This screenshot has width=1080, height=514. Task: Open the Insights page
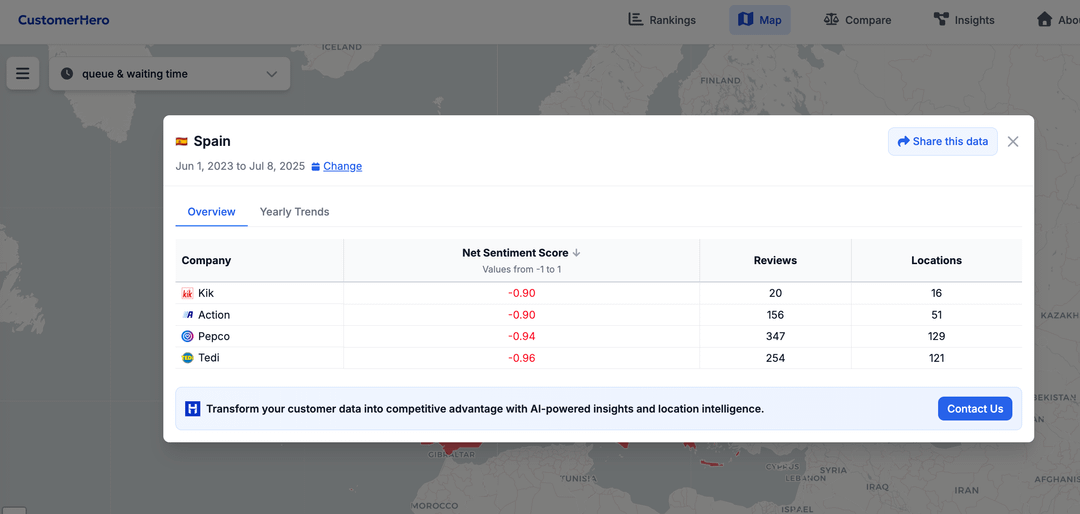pyautogui.click(x=963, y=20)
